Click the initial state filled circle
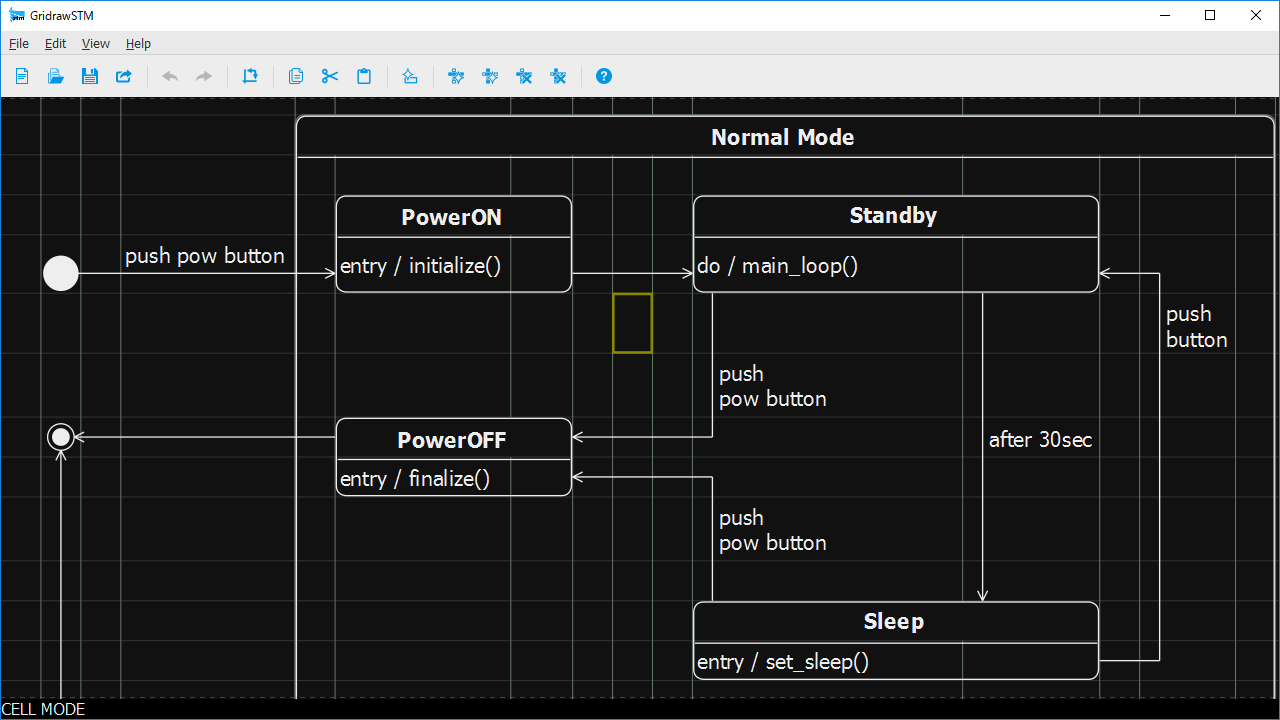The image size is (1280, 720). [x=61, y=273]
